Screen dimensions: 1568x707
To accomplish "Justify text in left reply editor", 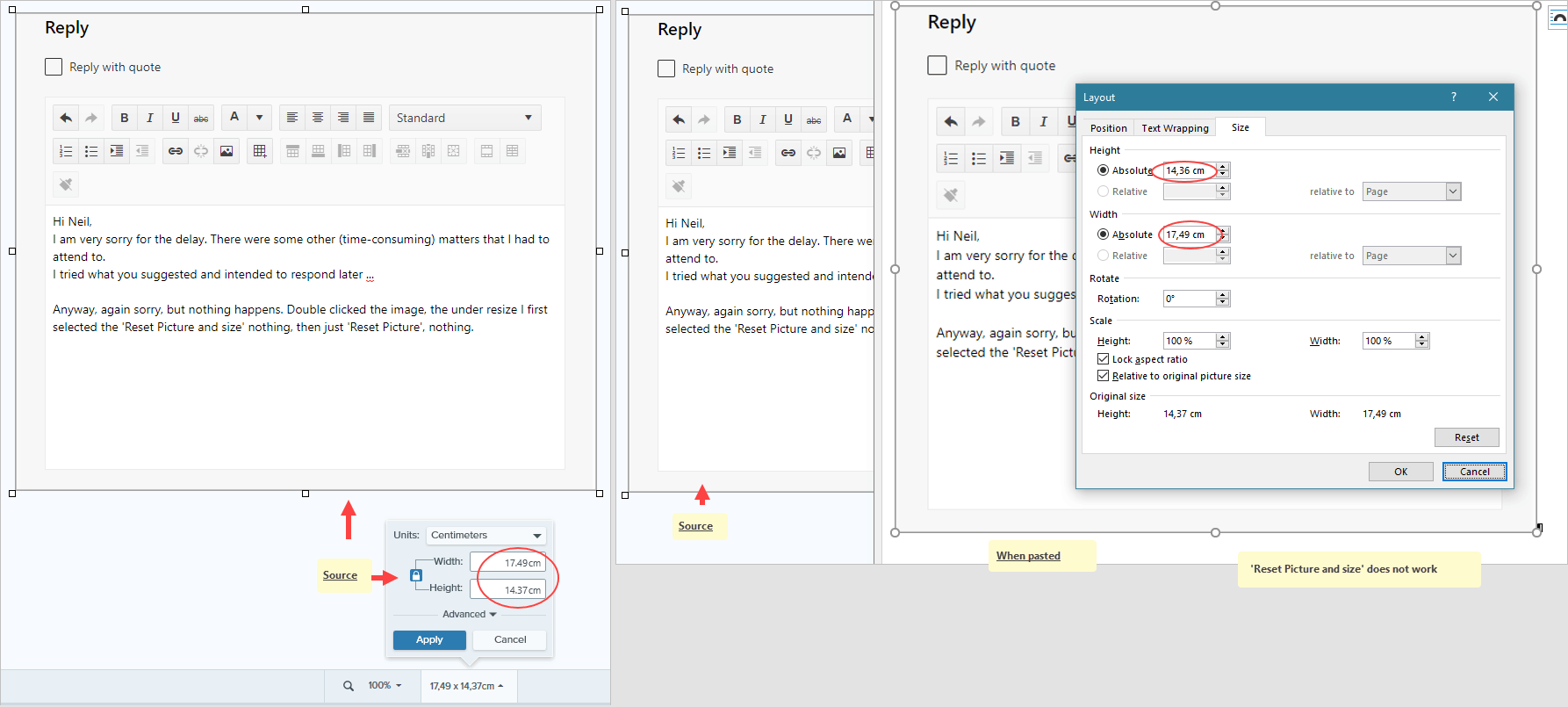I will (369, 118).
